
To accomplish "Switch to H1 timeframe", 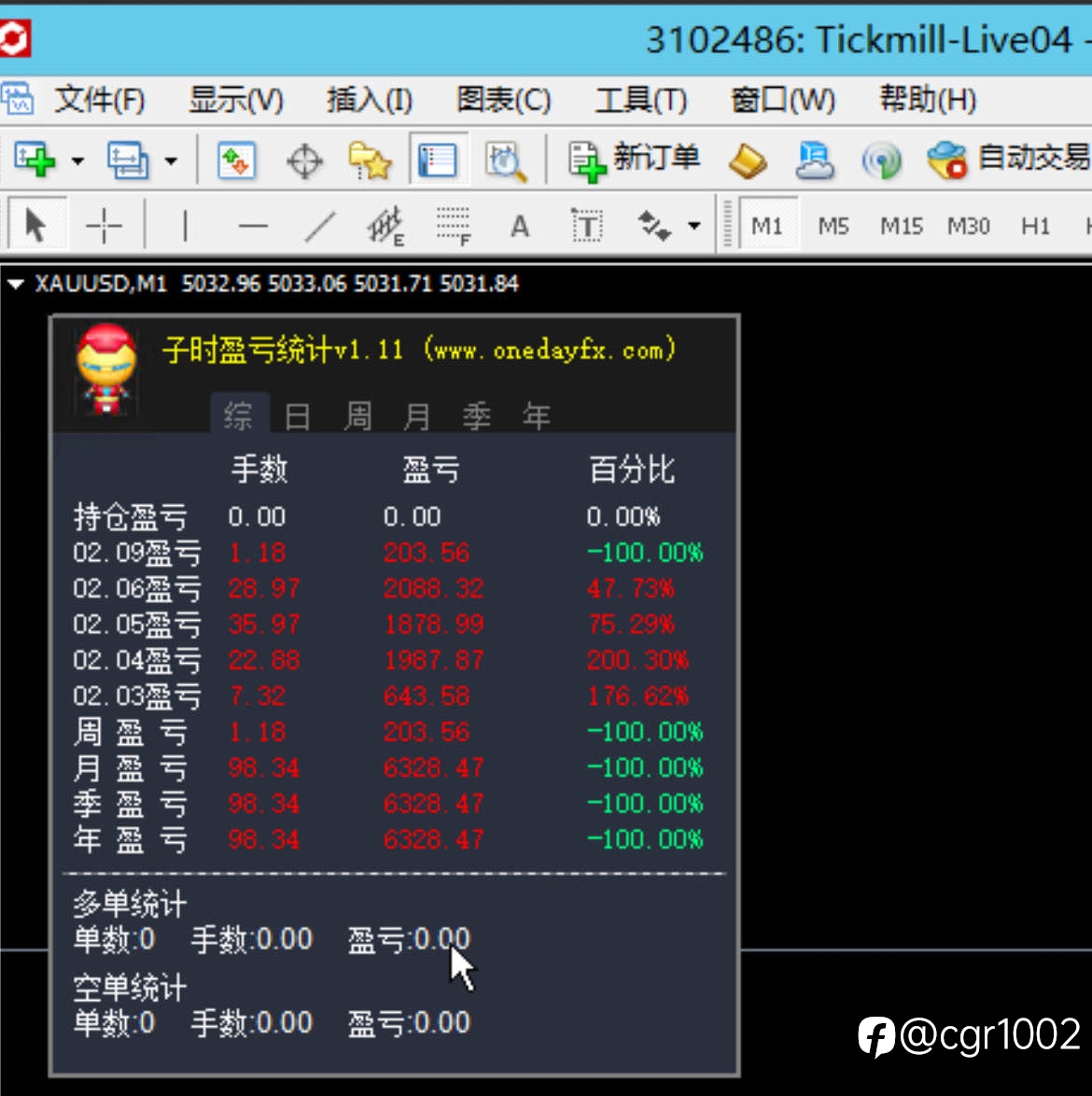I will tap(1035, 227).
